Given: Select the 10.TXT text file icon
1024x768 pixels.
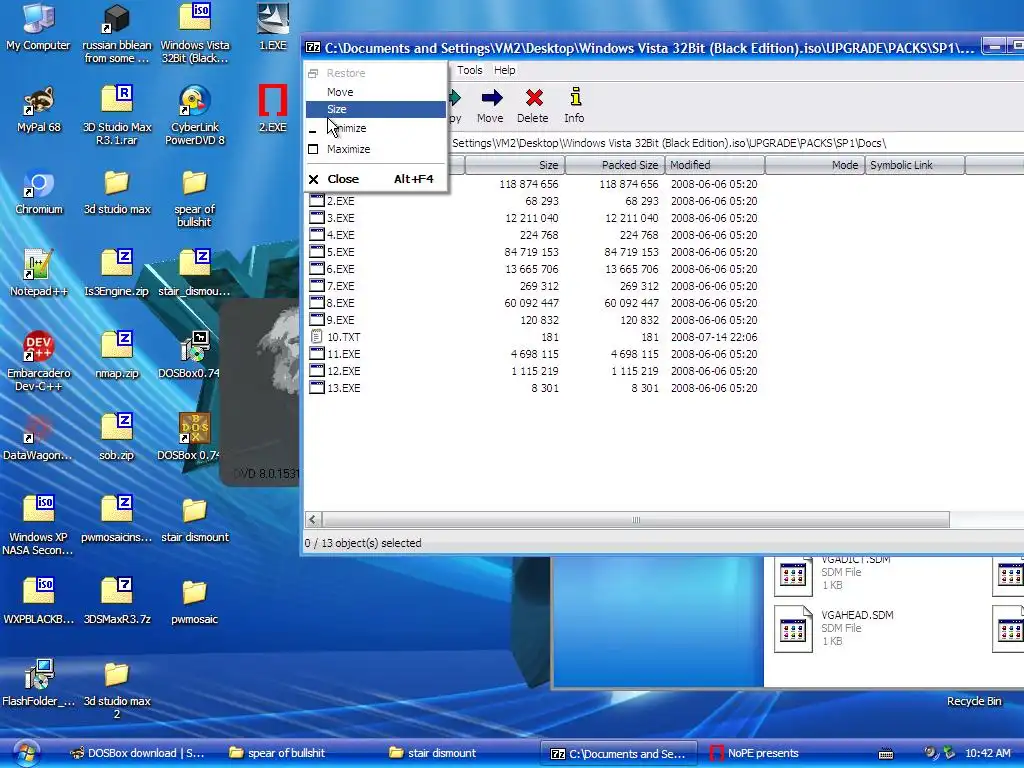Looking at the screenshot, I should coord(317,336).
